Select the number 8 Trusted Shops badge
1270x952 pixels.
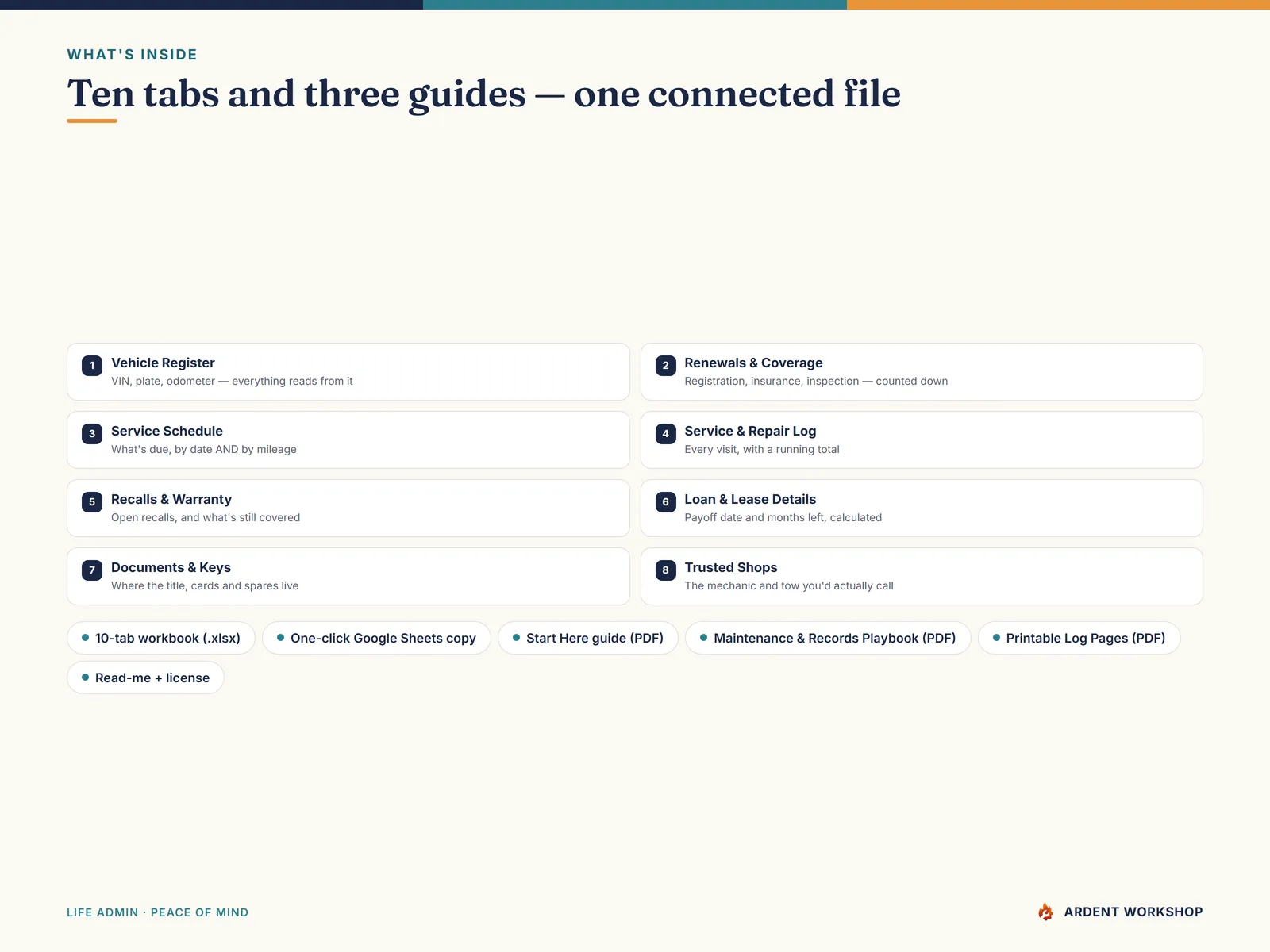click(666, 570)
